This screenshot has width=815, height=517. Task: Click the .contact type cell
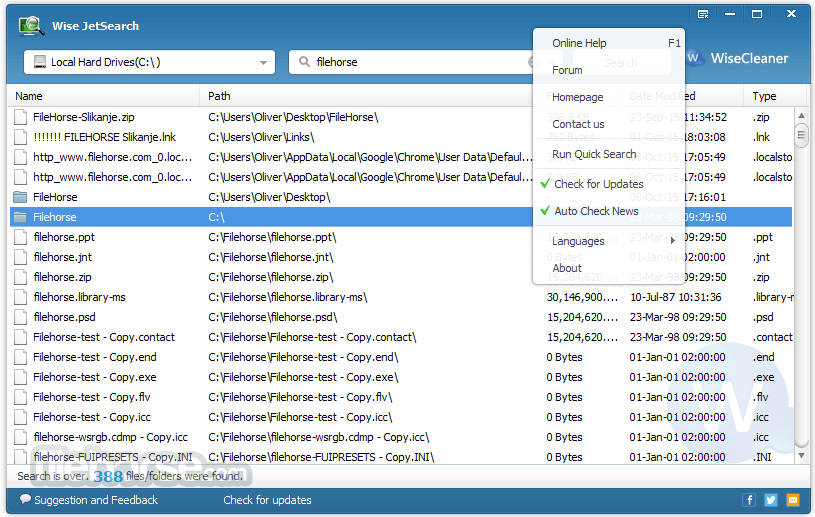773,337
